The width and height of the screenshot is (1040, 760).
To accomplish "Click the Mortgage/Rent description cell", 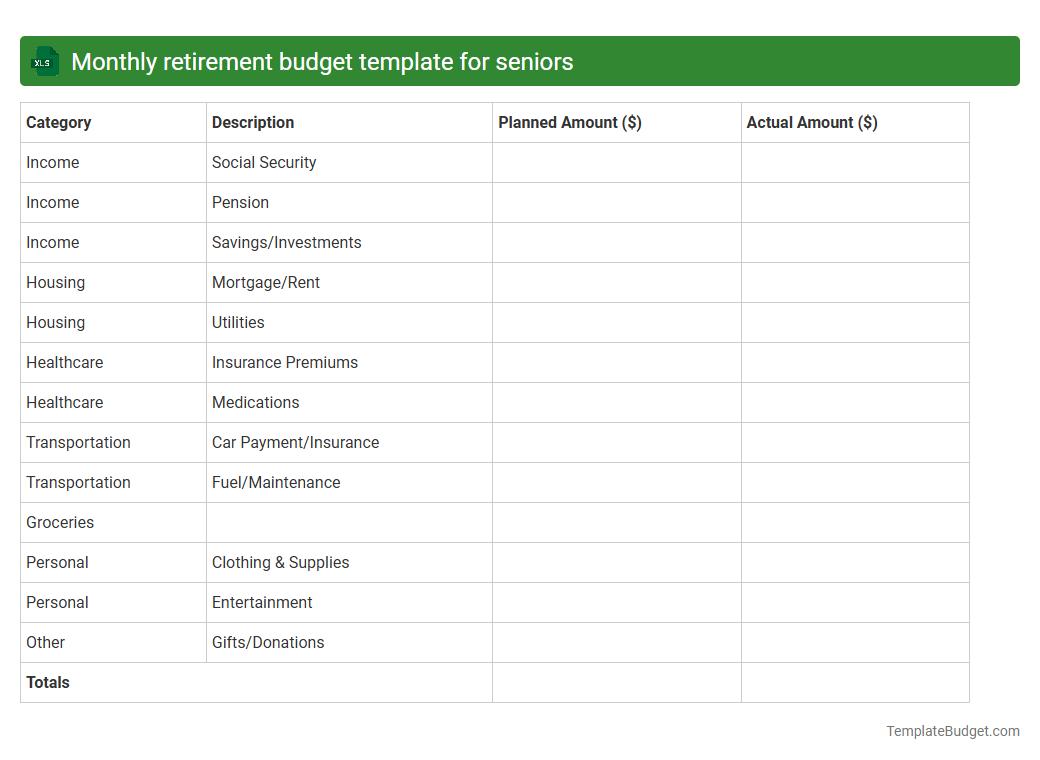I will point(265,282).
